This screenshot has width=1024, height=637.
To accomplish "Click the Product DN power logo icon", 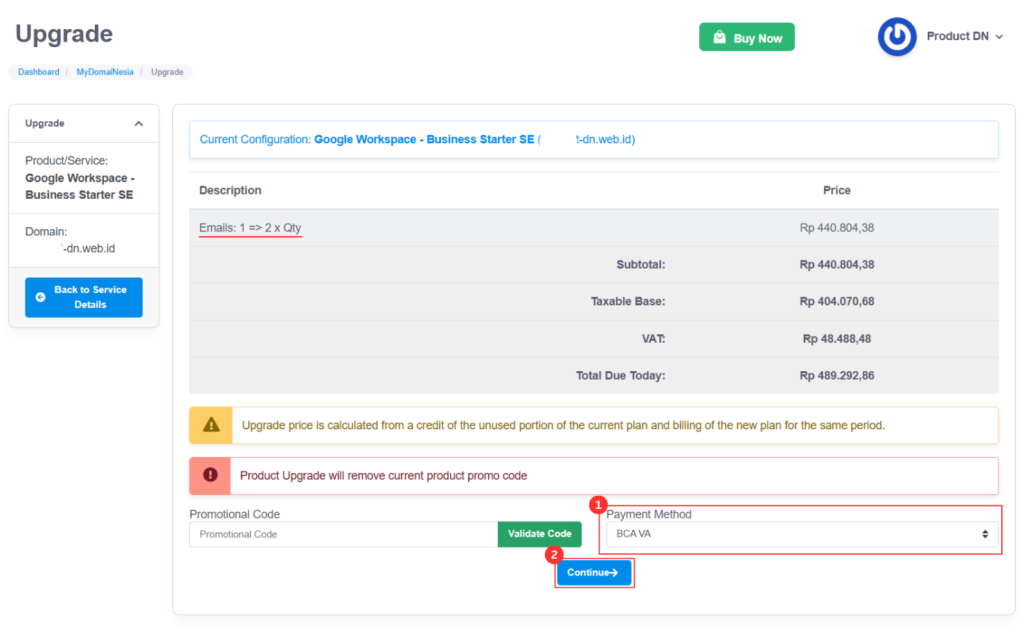I will [x=897, y=36].
